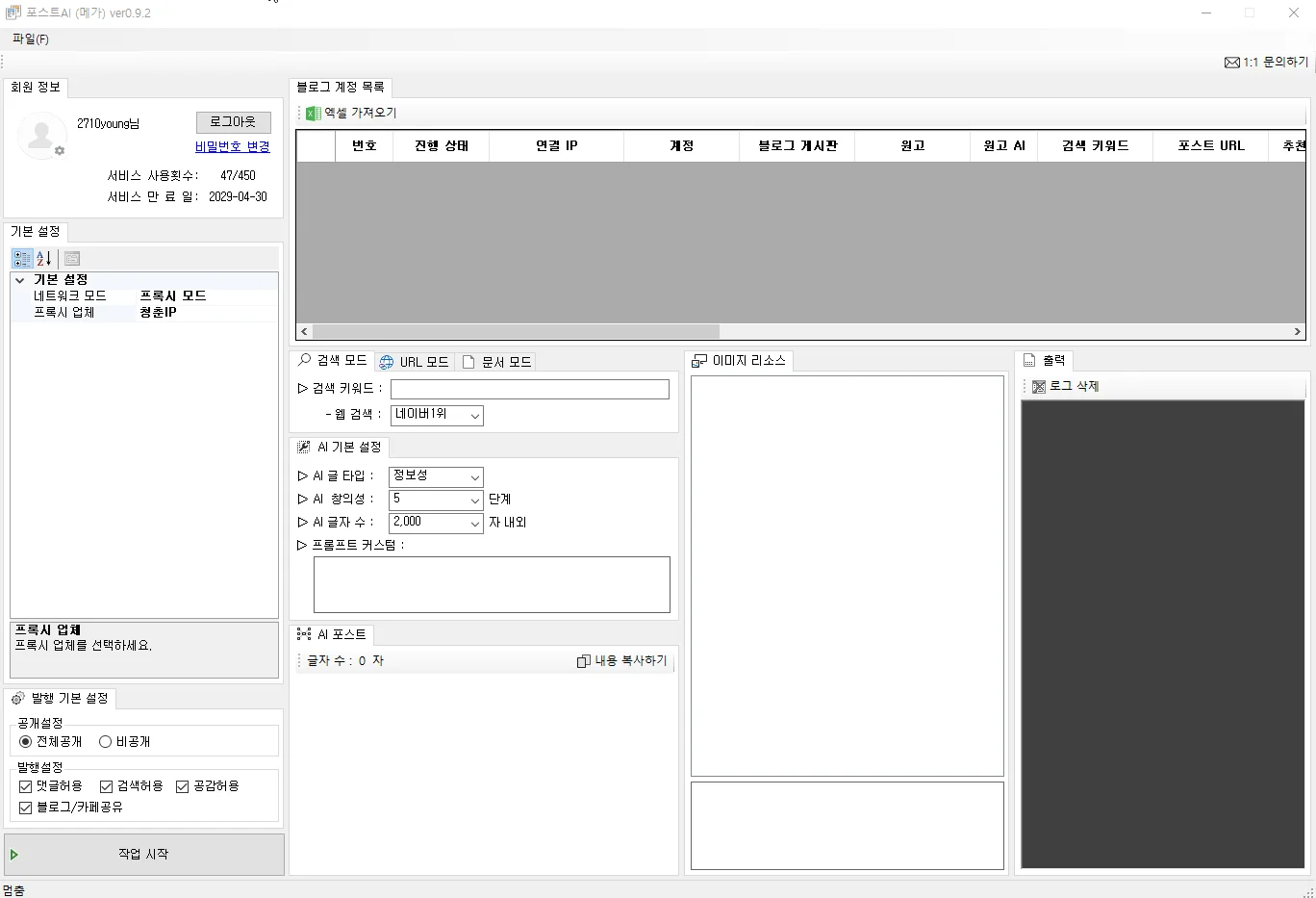1316x898 pixels.
Task: Uncheck the 검색허용 checkbox
Action: [106, 786]
